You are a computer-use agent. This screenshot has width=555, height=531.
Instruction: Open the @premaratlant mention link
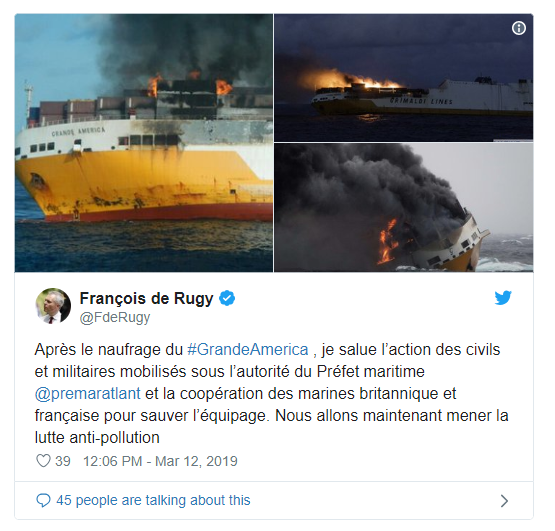[x=87, y=394]
